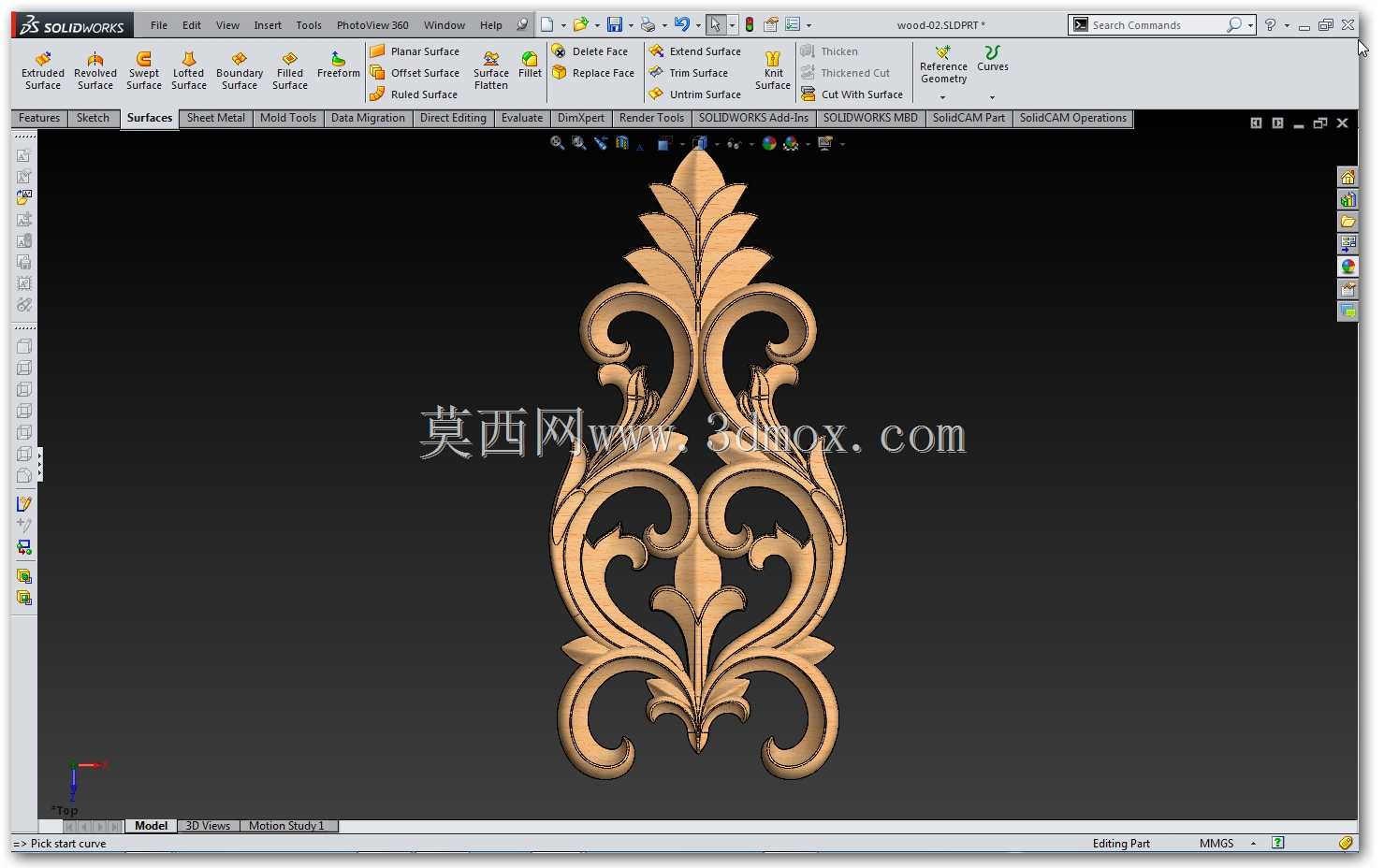1384x868 pixels.
Task: Expand the Undo history arrow
Action: coord(698,26)
